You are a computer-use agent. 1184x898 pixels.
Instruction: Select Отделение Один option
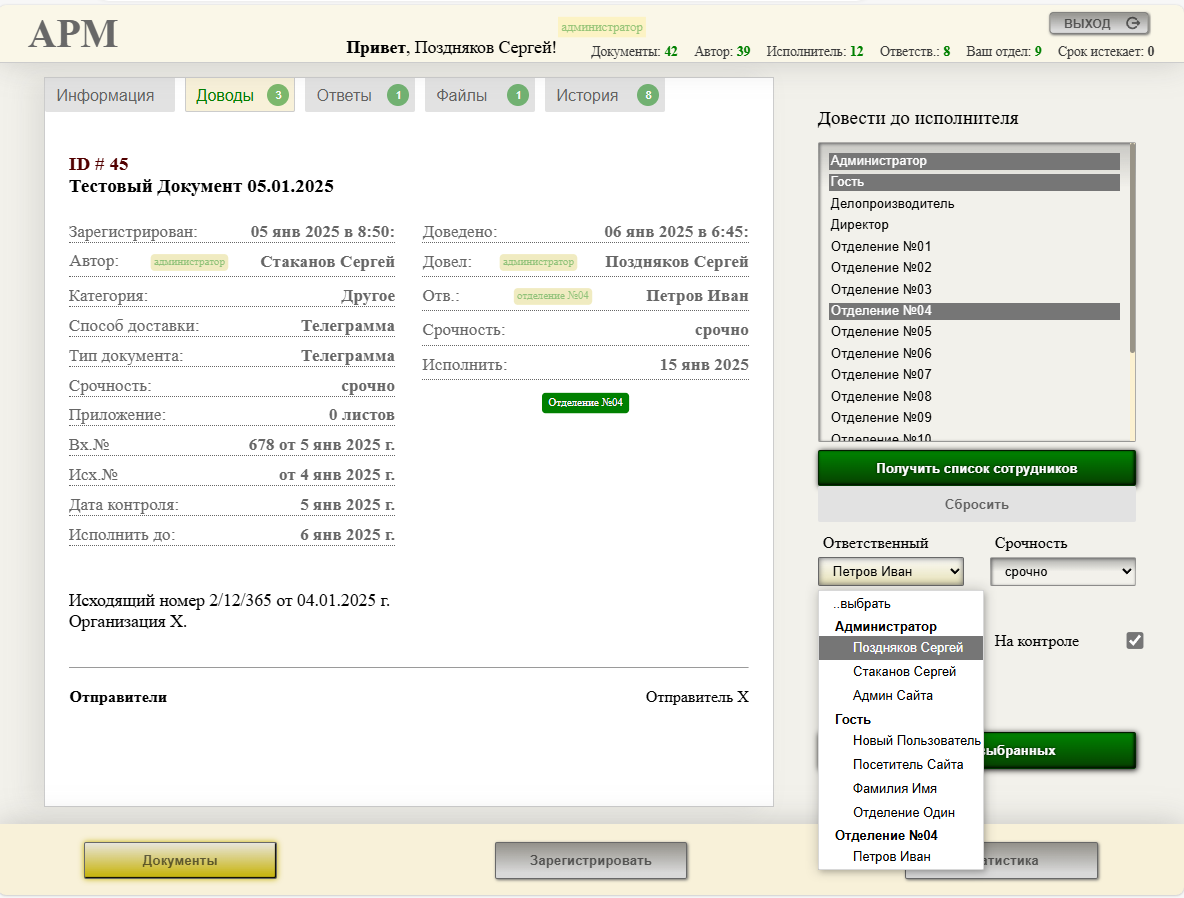pyautogui.click(x=901, y=813)
